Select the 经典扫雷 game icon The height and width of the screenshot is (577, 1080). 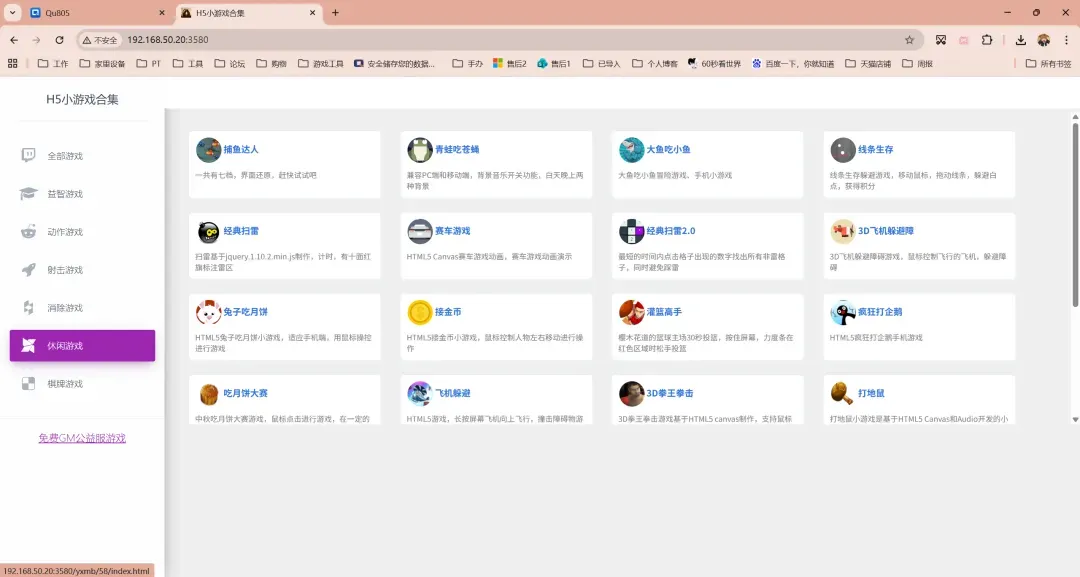208,232
